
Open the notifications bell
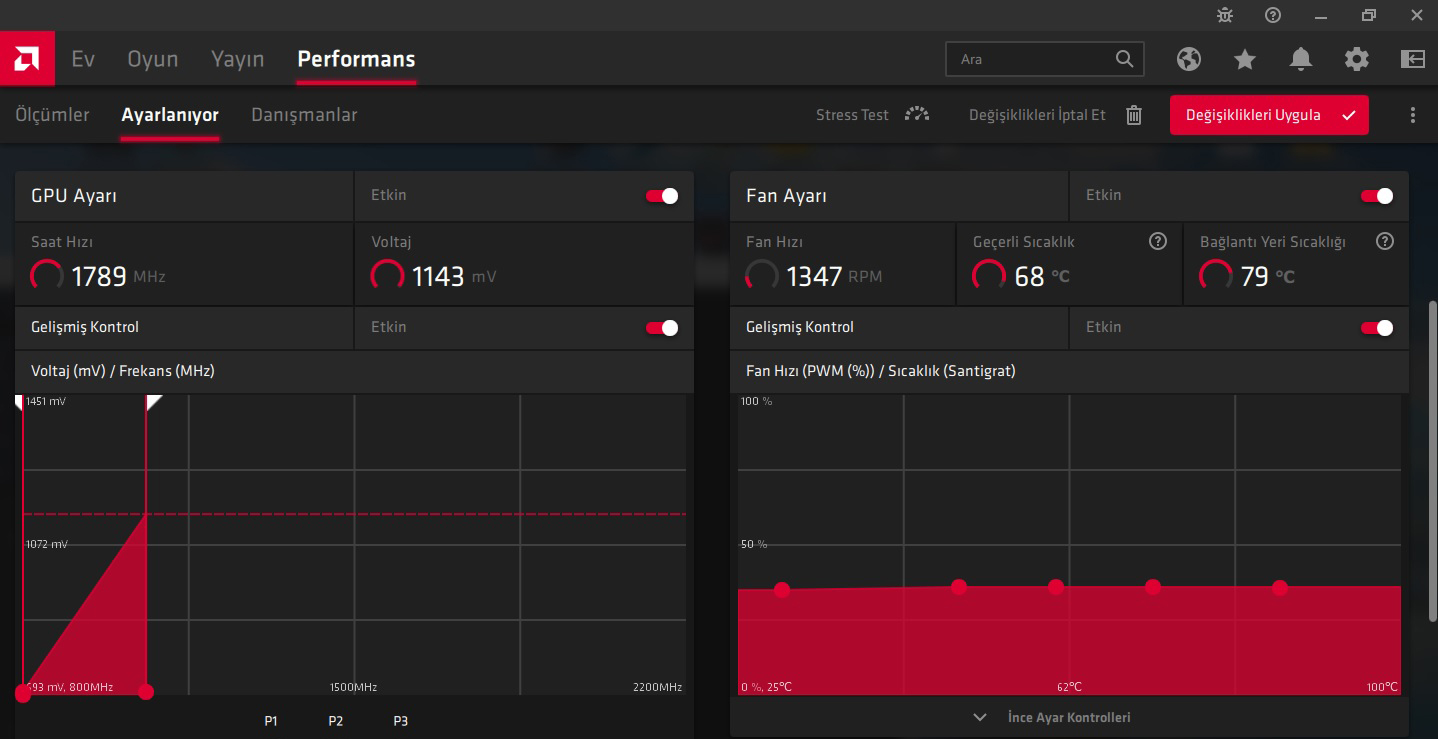[x=1300, y=60]
